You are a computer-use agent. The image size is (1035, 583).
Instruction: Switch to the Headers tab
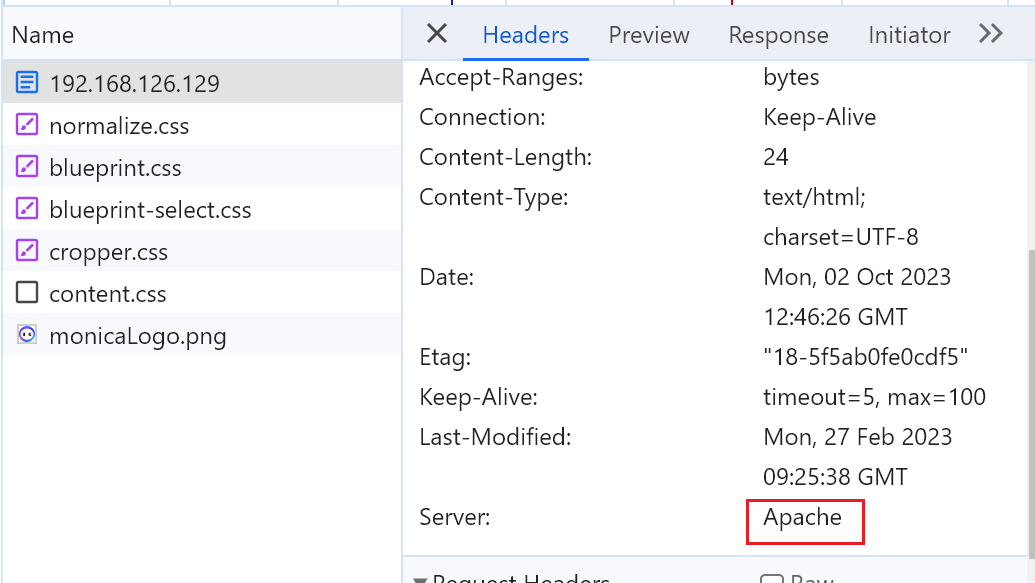click(x=525, y=35)
